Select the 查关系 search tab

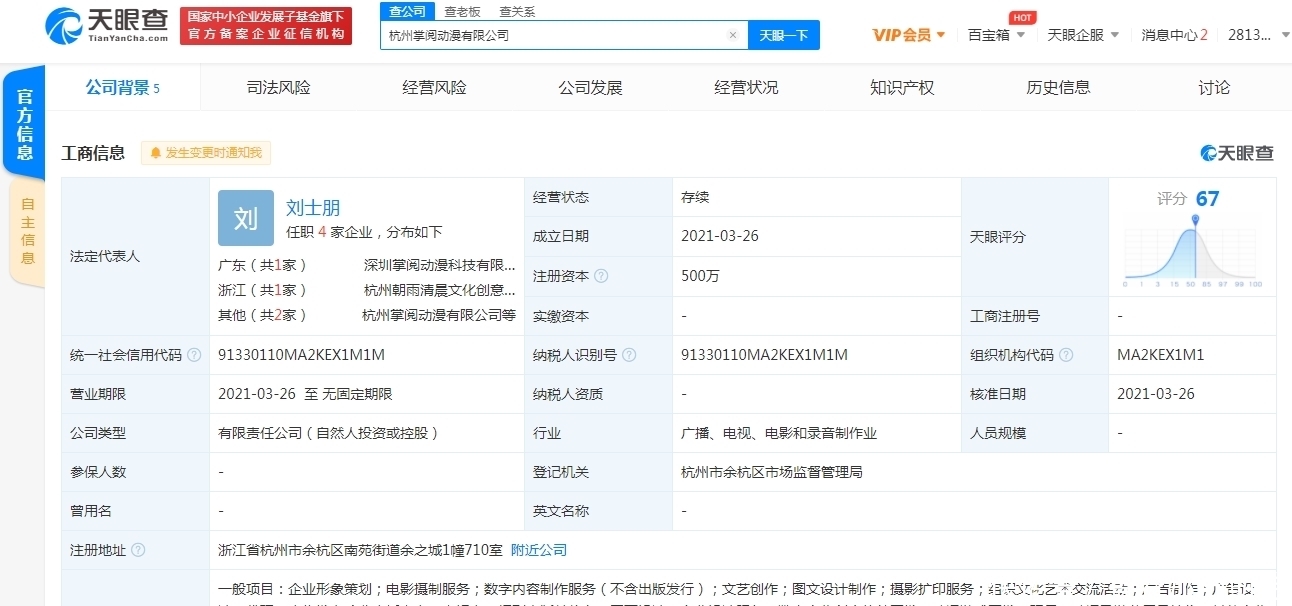[x=517, y=11]
